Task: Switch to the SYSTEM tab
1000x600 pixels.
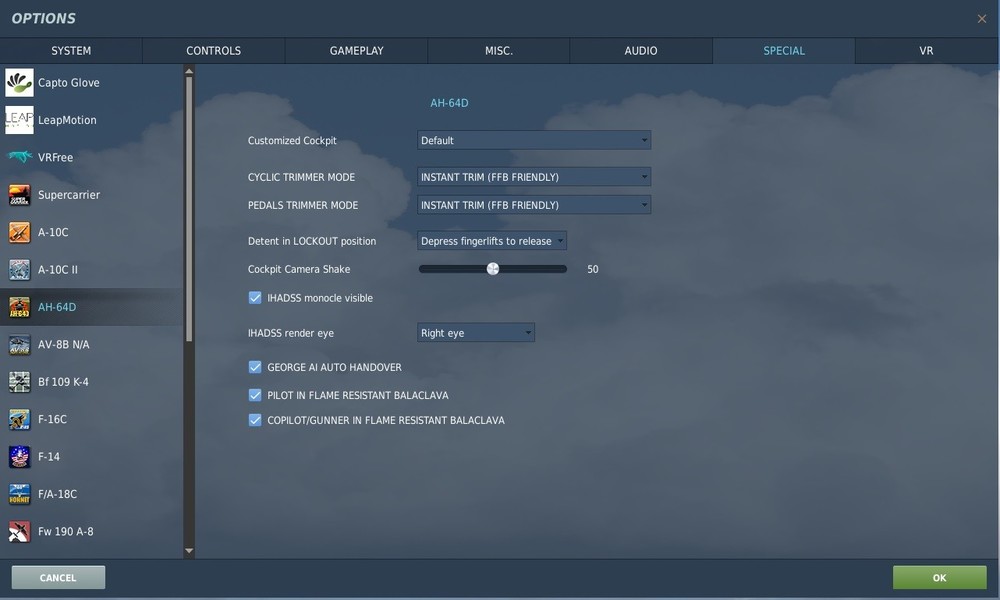Action: (71, 50)
